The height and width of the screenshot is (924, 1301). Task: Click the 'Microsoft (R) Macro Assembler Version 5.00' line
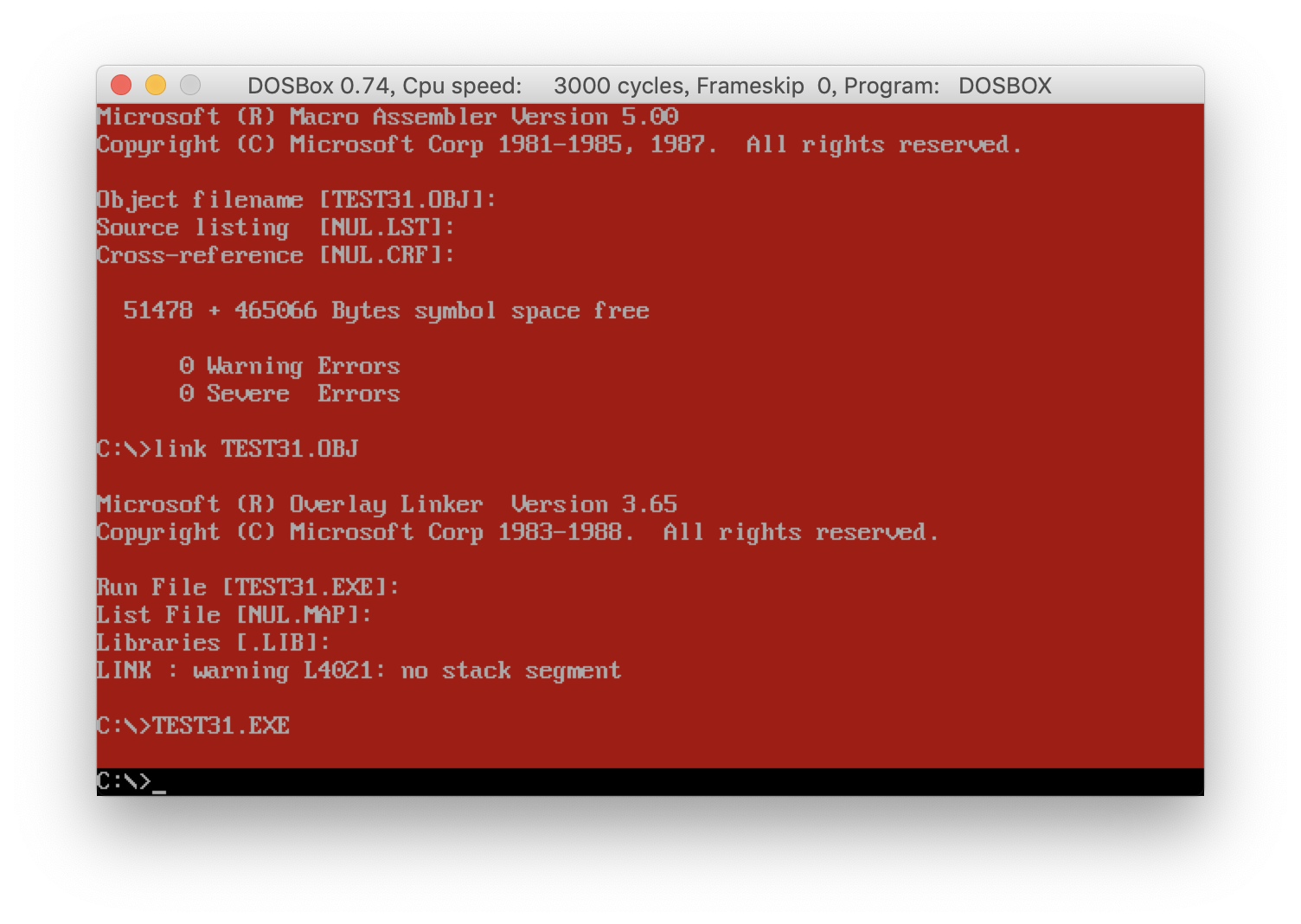[388, 117]
